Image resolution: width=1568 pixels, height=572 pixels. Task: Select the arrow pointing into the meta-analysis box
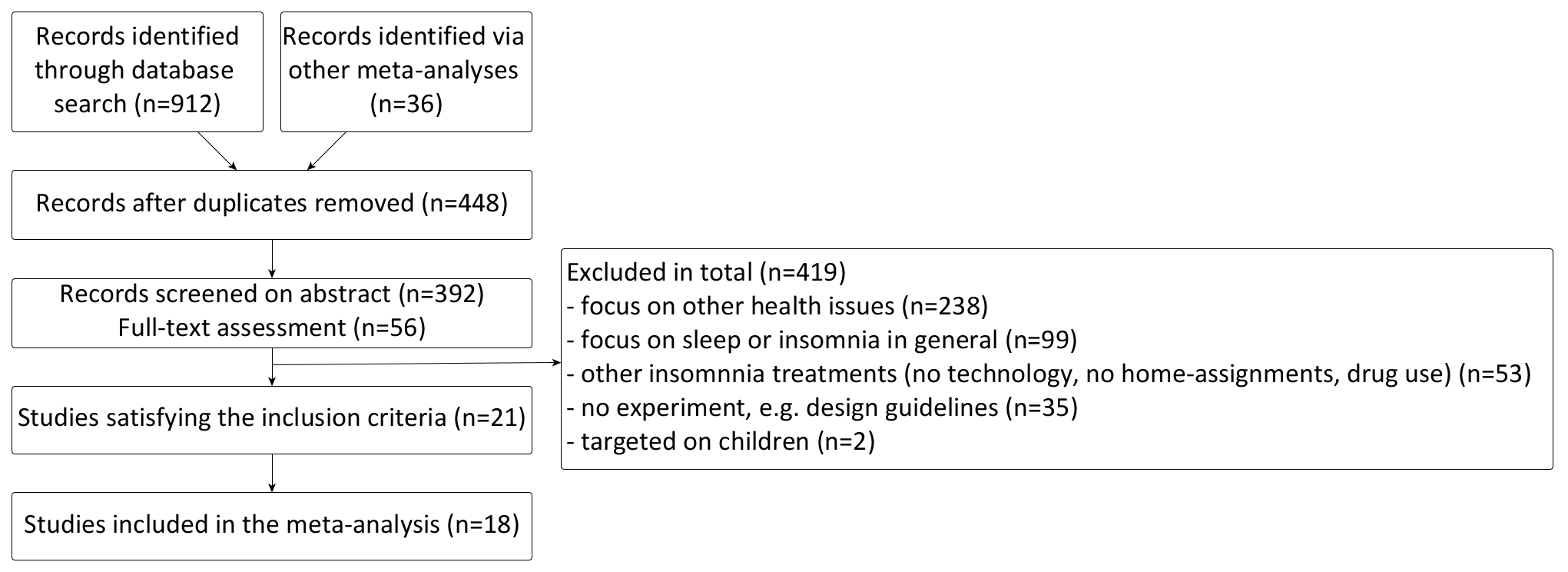point(272,473)
